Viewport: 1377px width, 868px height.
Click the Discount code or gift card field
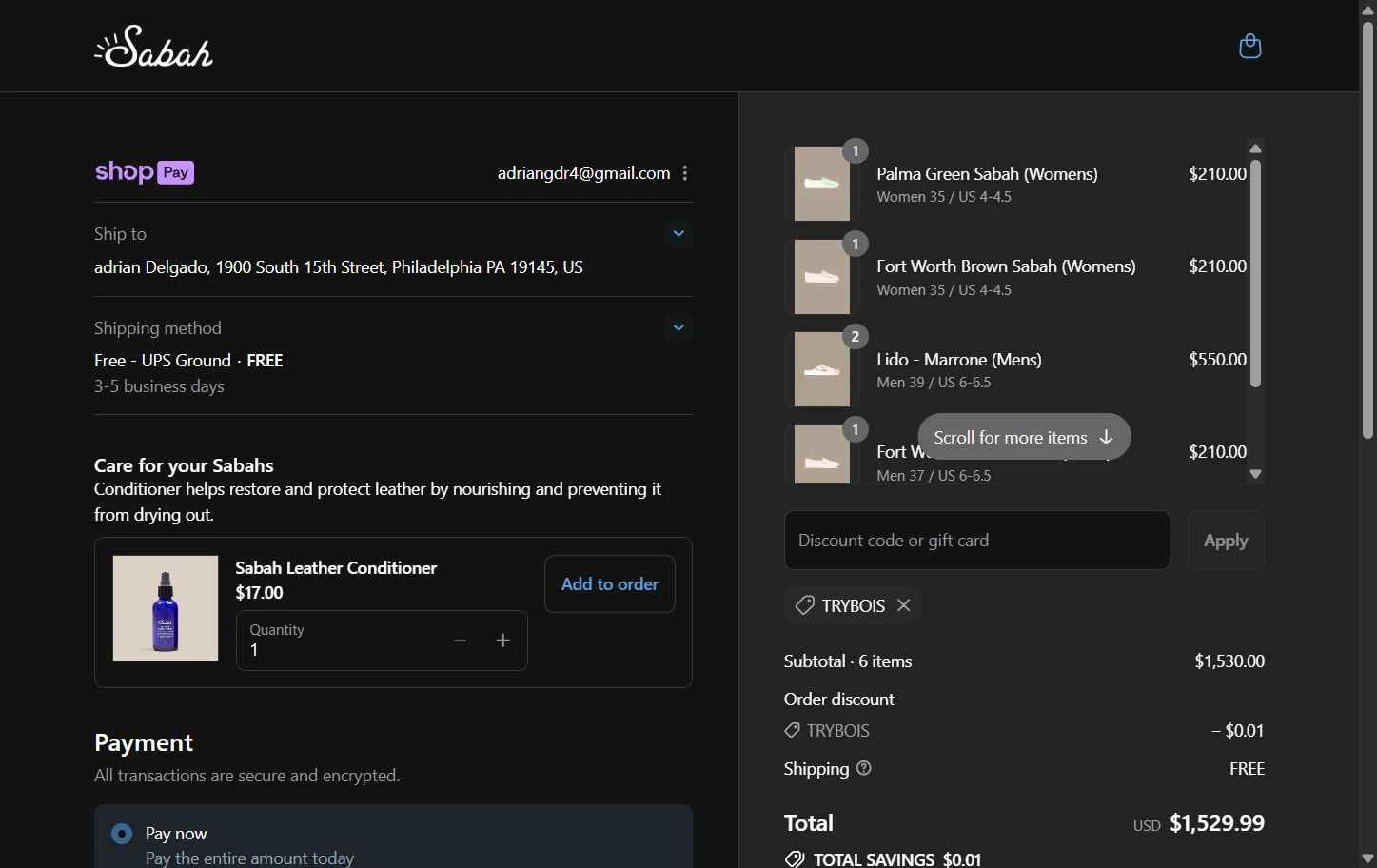(x=976, y=541)
